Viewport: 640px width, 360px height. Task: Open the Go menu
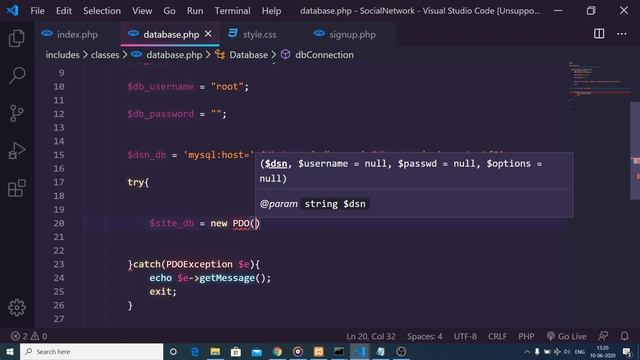pos(169,11)
